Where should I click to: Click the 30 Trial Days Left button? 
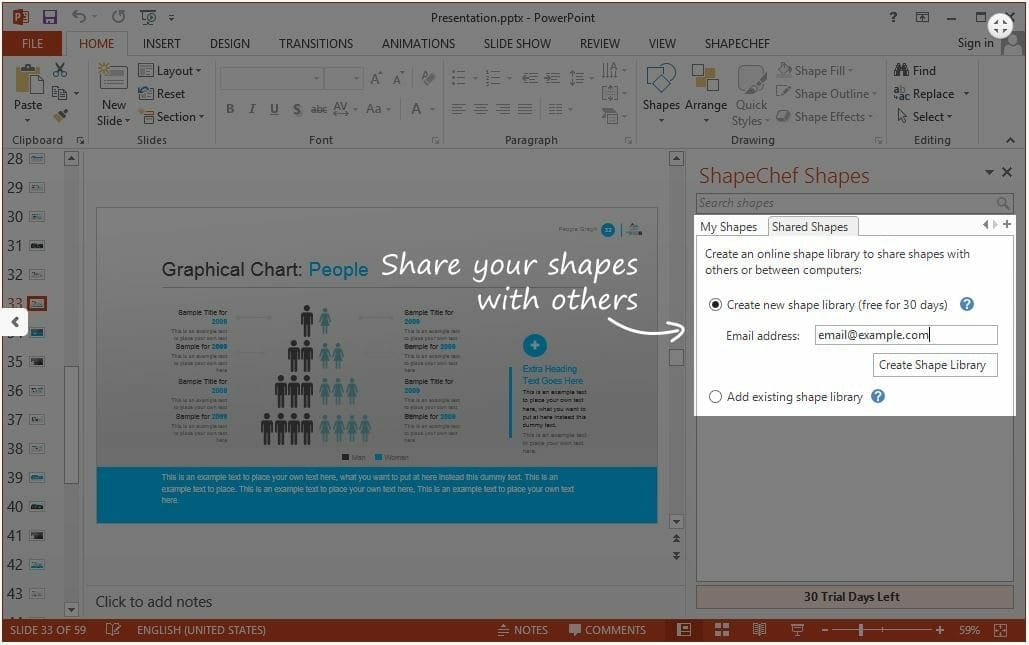[x=852, y=597]
